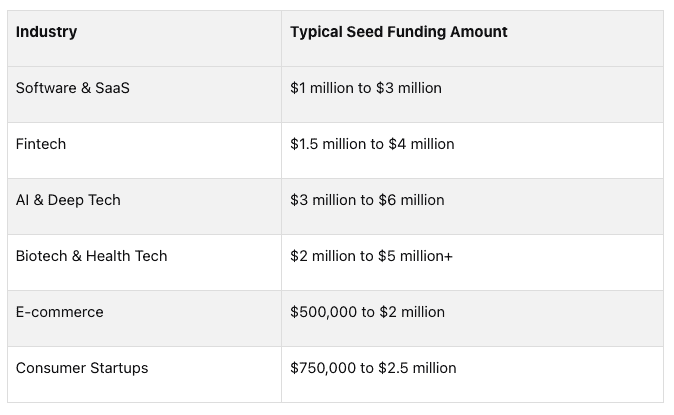Click the '$1.5' figure in the Fintech row

tap(303, 144)
